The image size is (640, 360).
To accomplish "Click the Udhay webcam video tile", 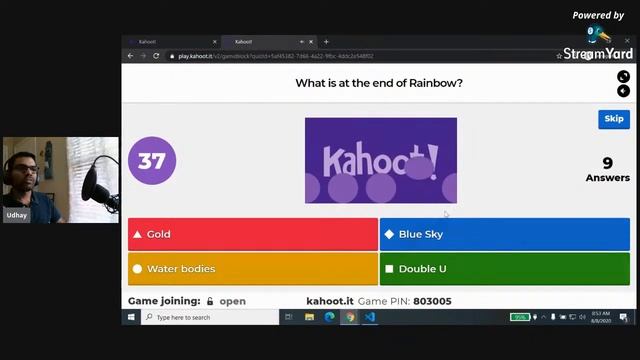I will [61, 180].
